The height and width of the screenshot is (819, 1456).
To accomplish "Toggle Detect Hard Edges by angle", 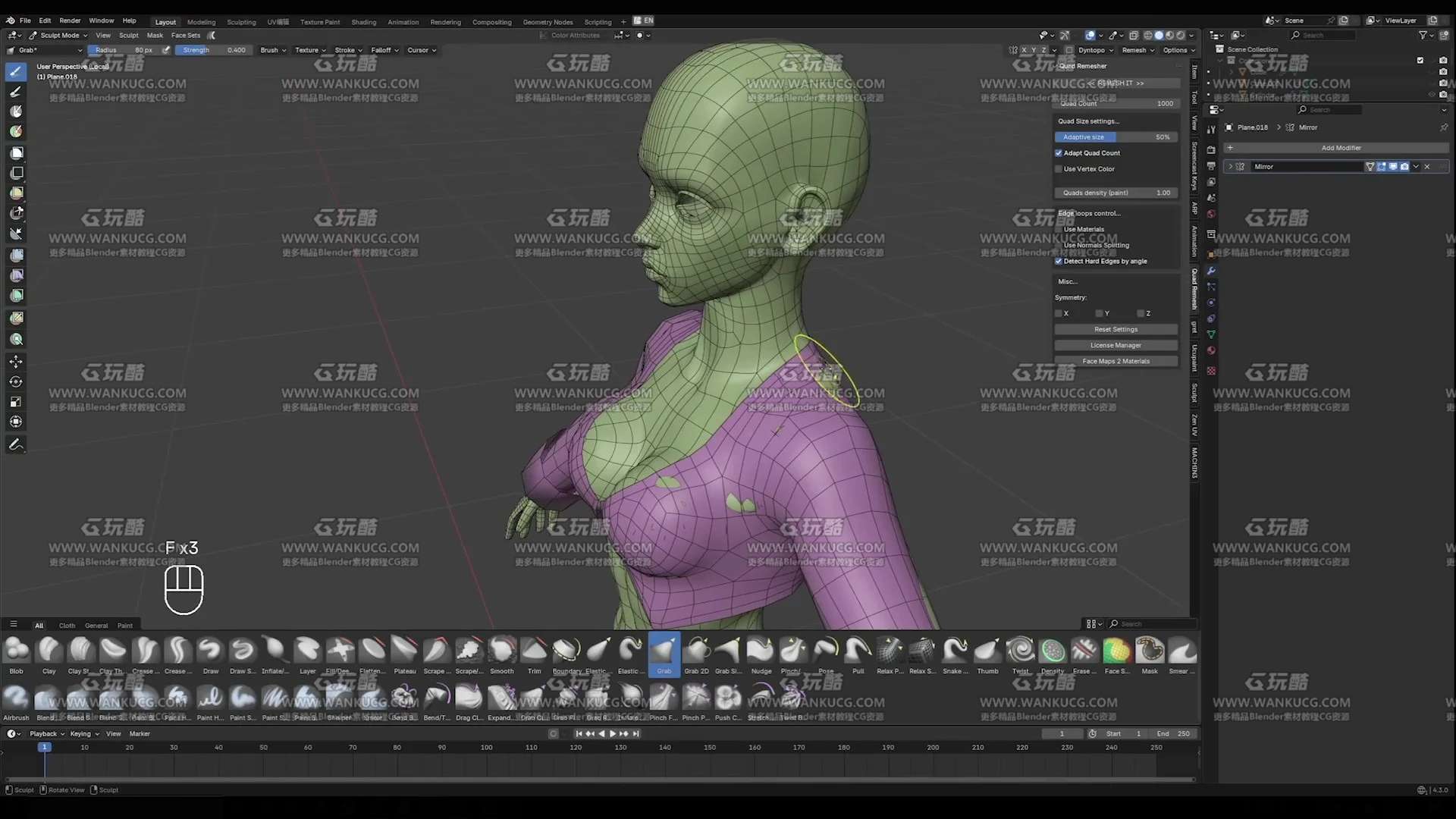I will (1059, 261).
